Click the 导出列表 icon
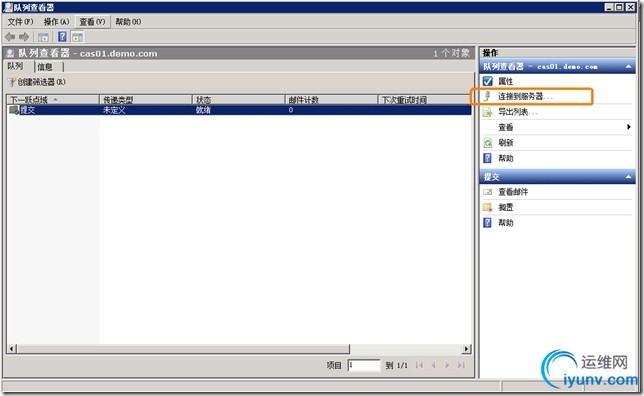 pyautogui.click(x=488, y=112)
